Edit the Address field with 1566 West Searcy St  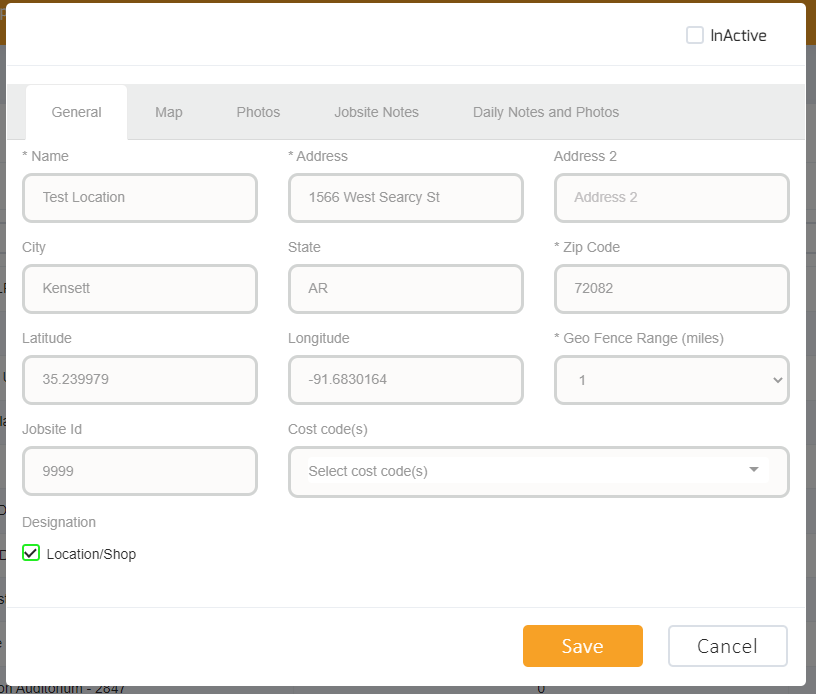[405, 198]
